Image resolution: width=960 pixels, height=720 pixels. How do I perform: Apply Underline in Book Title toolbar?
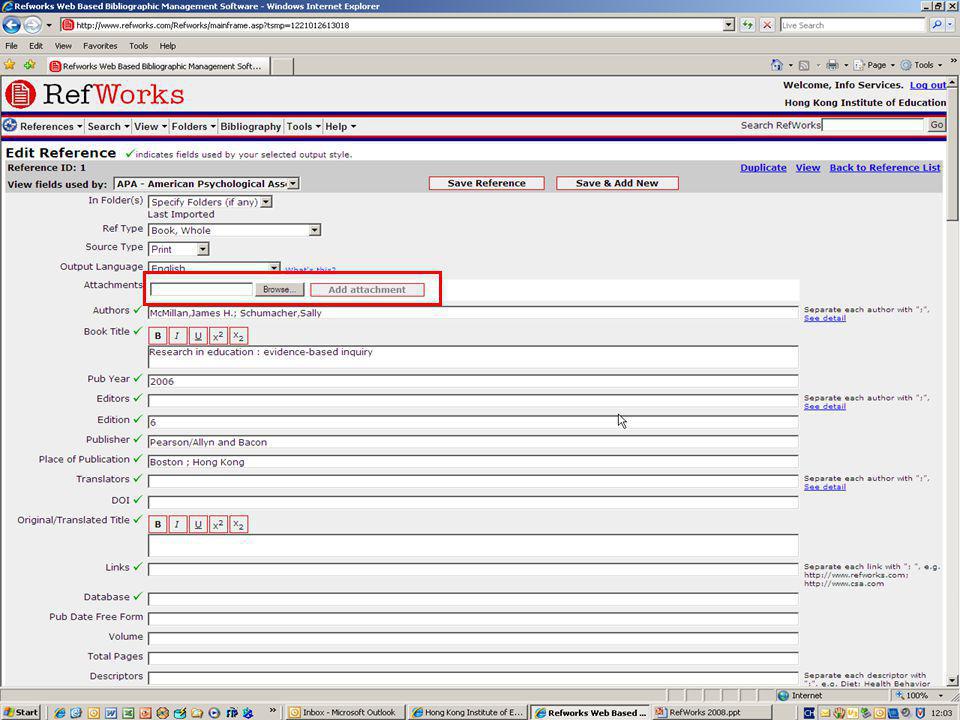tap(198, 336)
